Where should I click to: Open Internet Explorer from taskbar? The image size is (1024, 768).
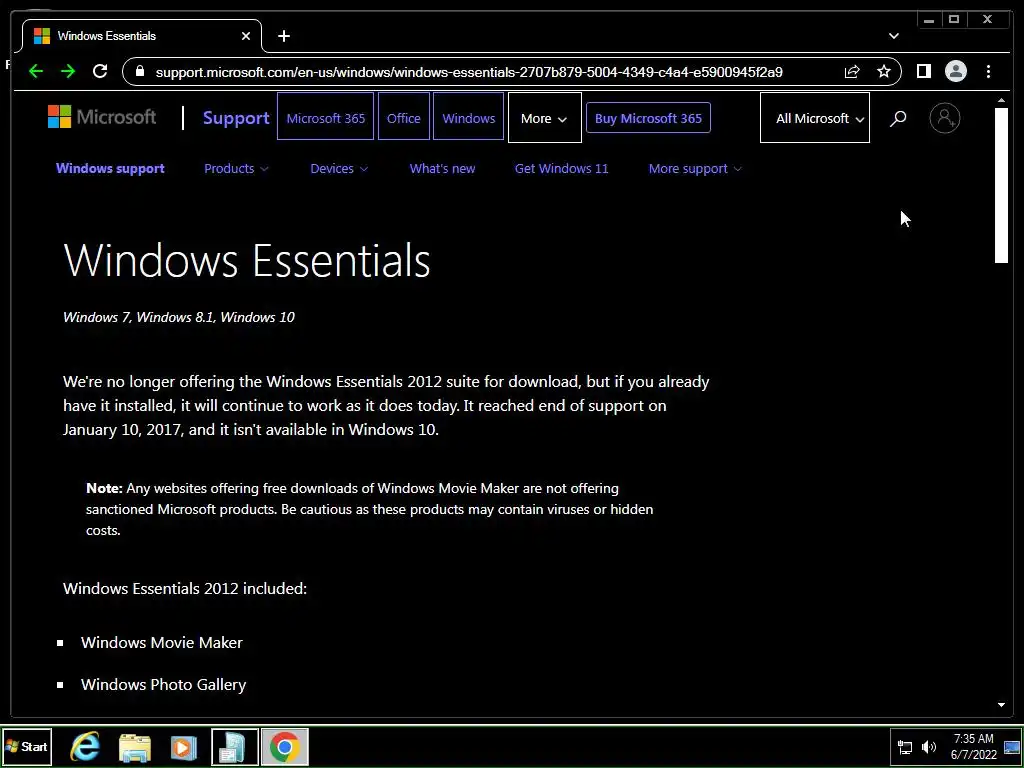pos(85,747)
